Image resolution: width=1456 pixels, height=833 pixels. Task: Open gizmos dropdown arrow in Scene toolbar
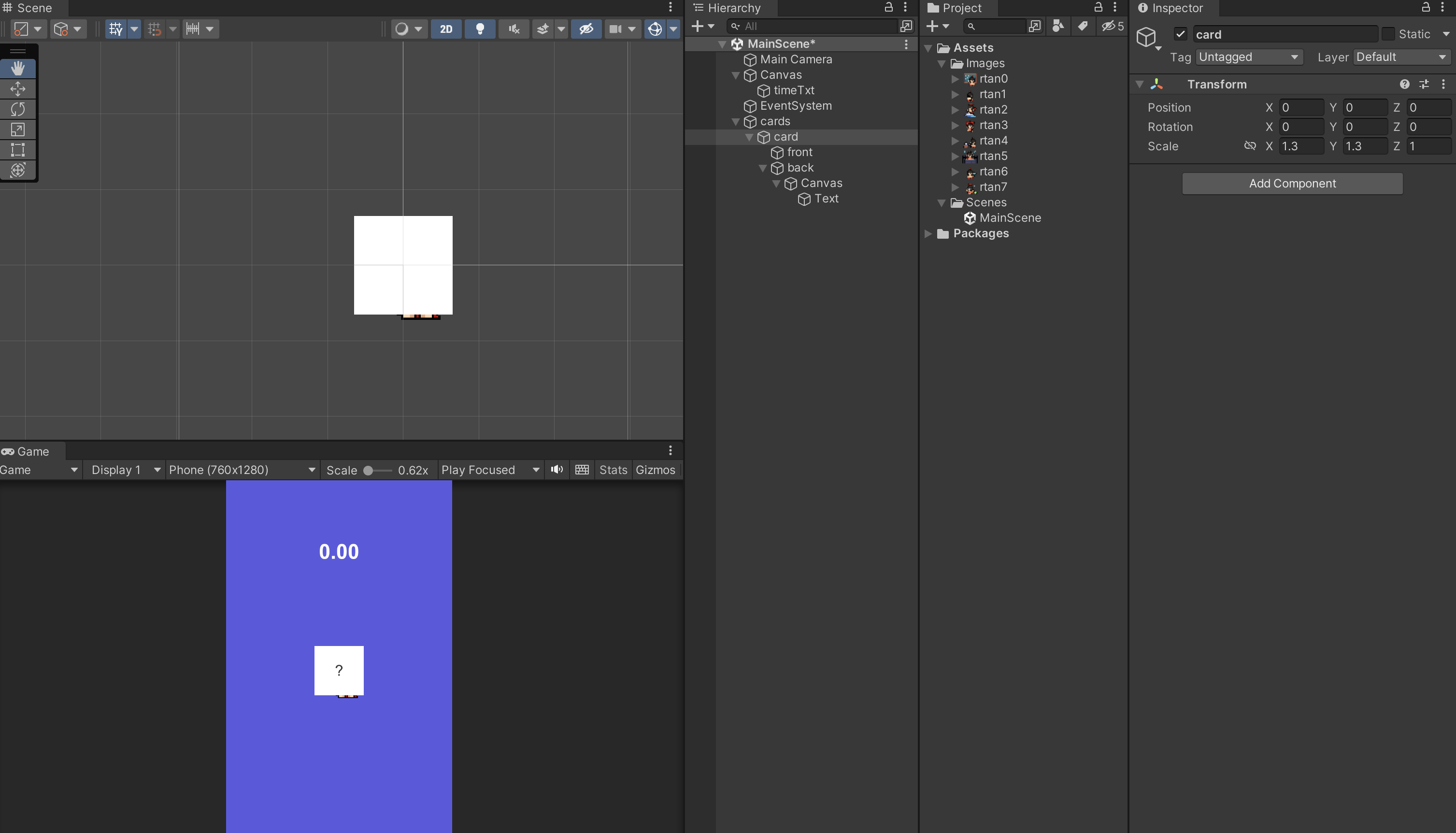673,29
